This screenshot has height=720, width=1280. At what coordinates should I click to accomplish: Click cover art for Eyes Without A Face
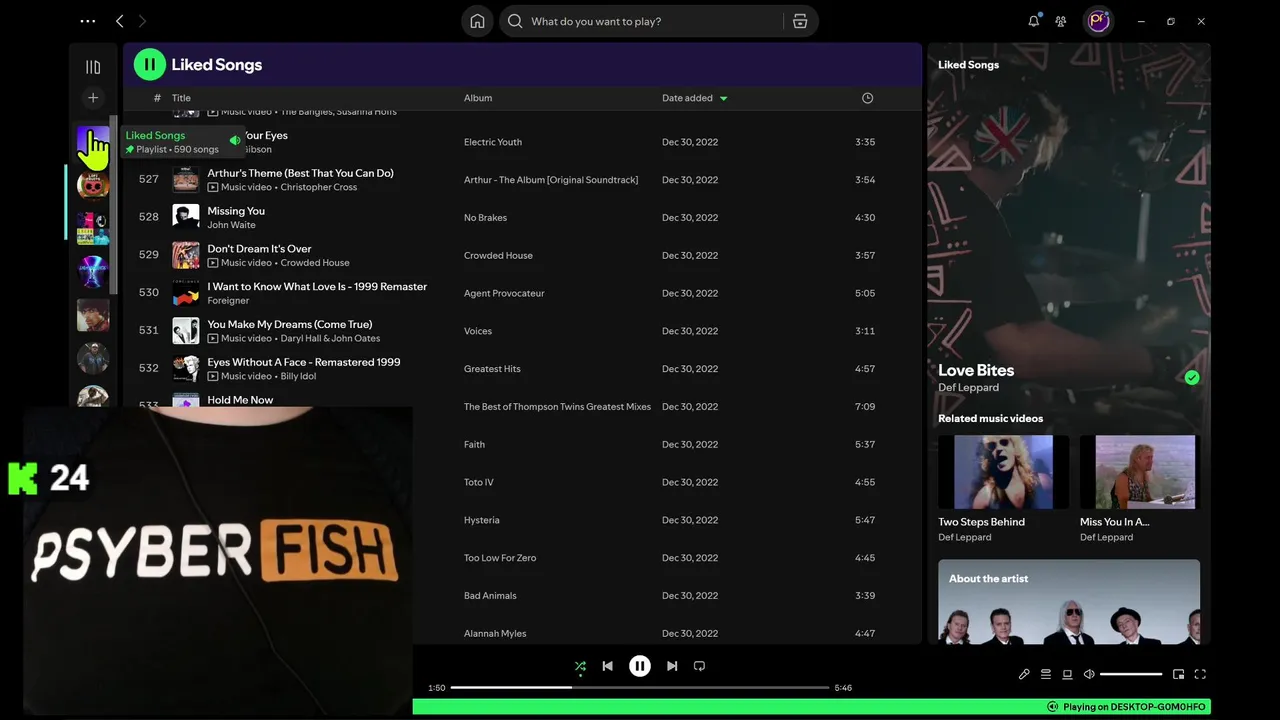point(185,368)
